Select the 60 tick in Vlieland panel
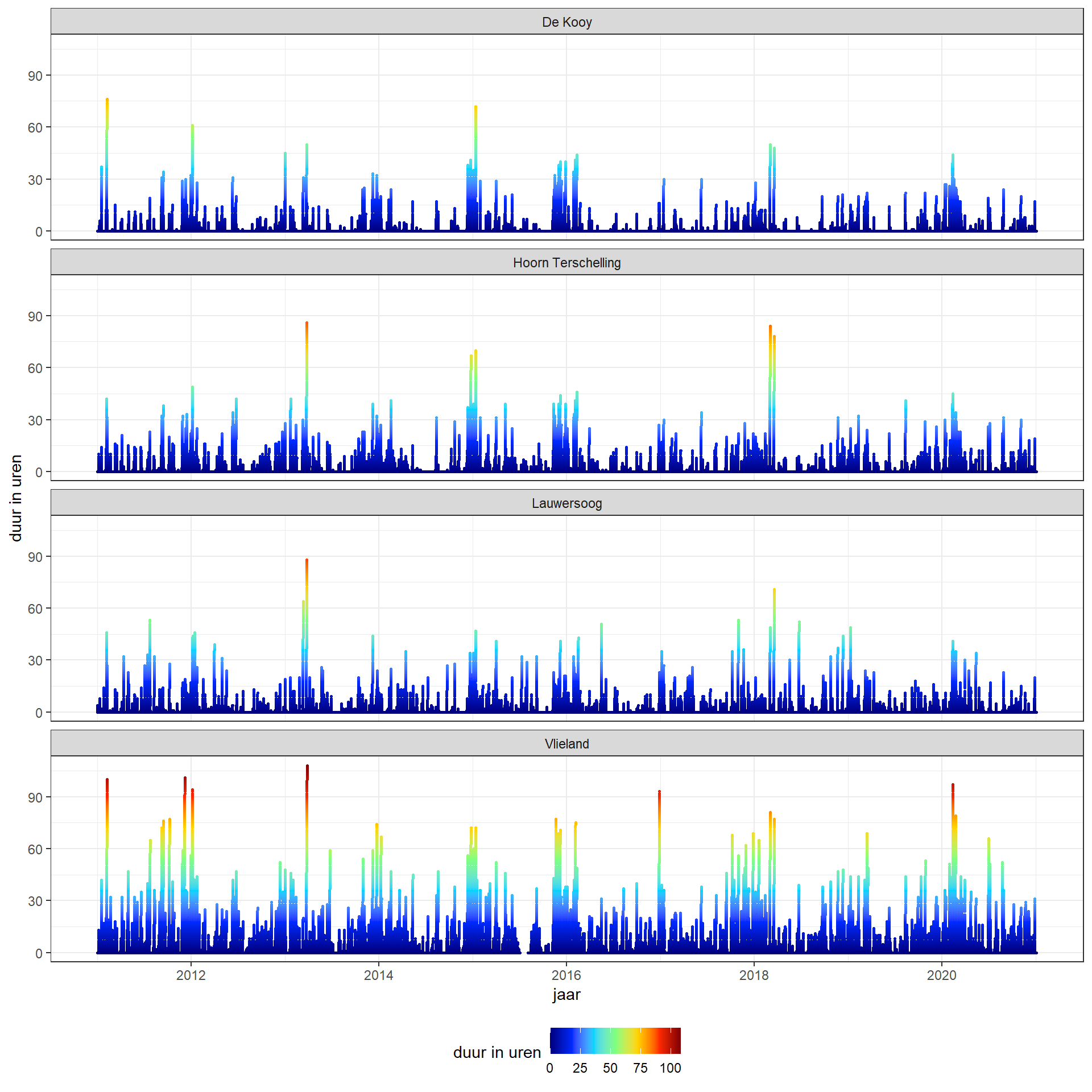Screen dimensions: 1092x1092 click(35, 849)
